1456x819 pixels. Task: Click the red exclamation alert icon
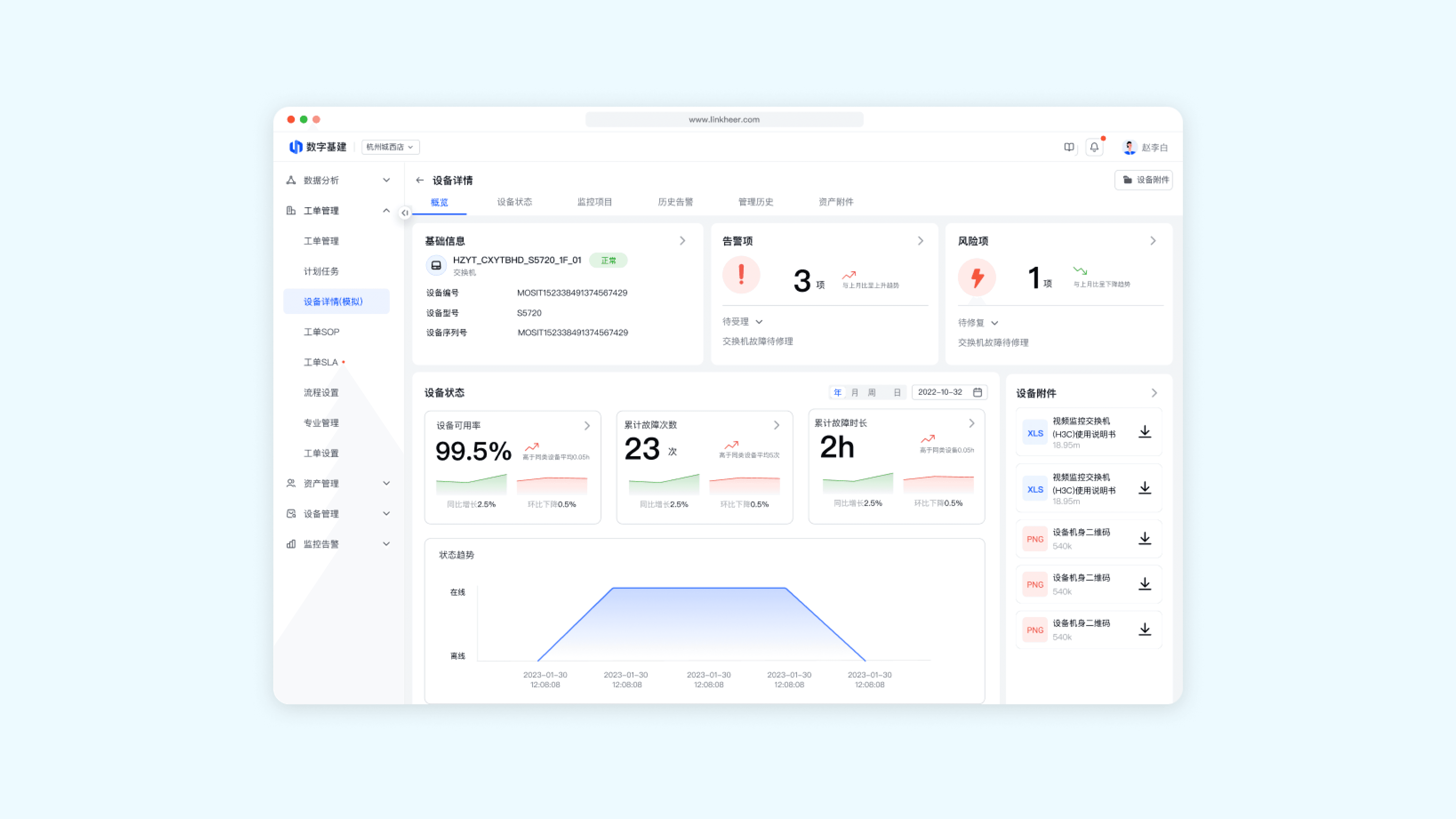pyautogui.click(x=741, y=275)
